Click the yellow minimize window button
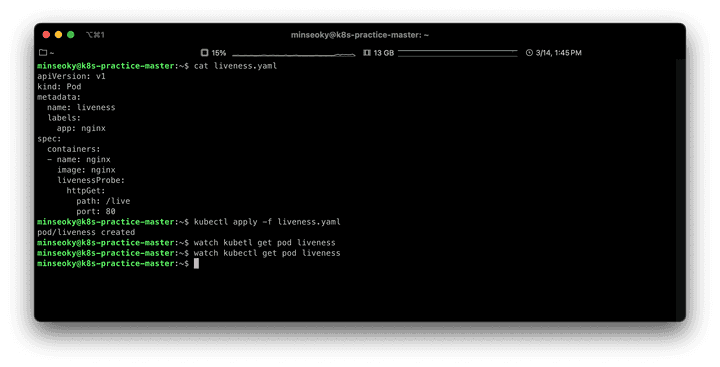This screenshot has height=367, width=720. pos(58,34)
